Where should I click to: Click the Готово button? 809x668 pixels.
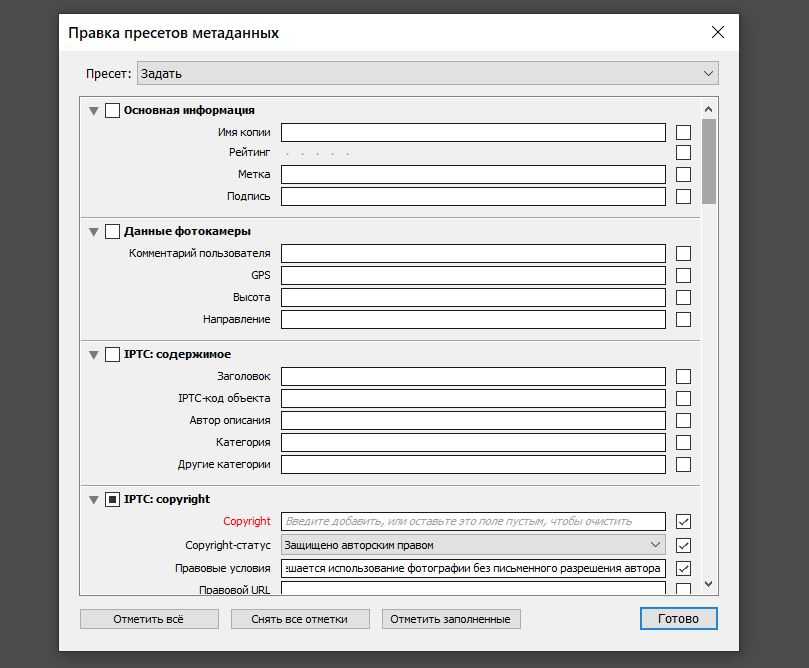678,618
